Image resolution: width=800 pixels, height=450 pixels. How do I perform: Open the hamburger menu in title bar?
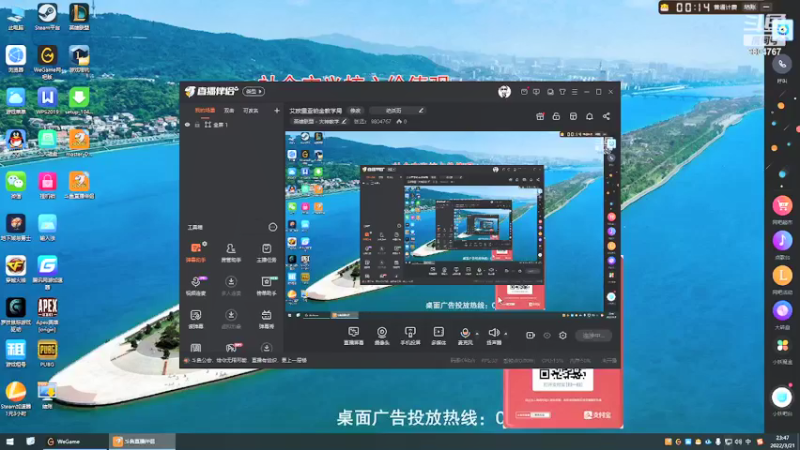tap(574, 92)
